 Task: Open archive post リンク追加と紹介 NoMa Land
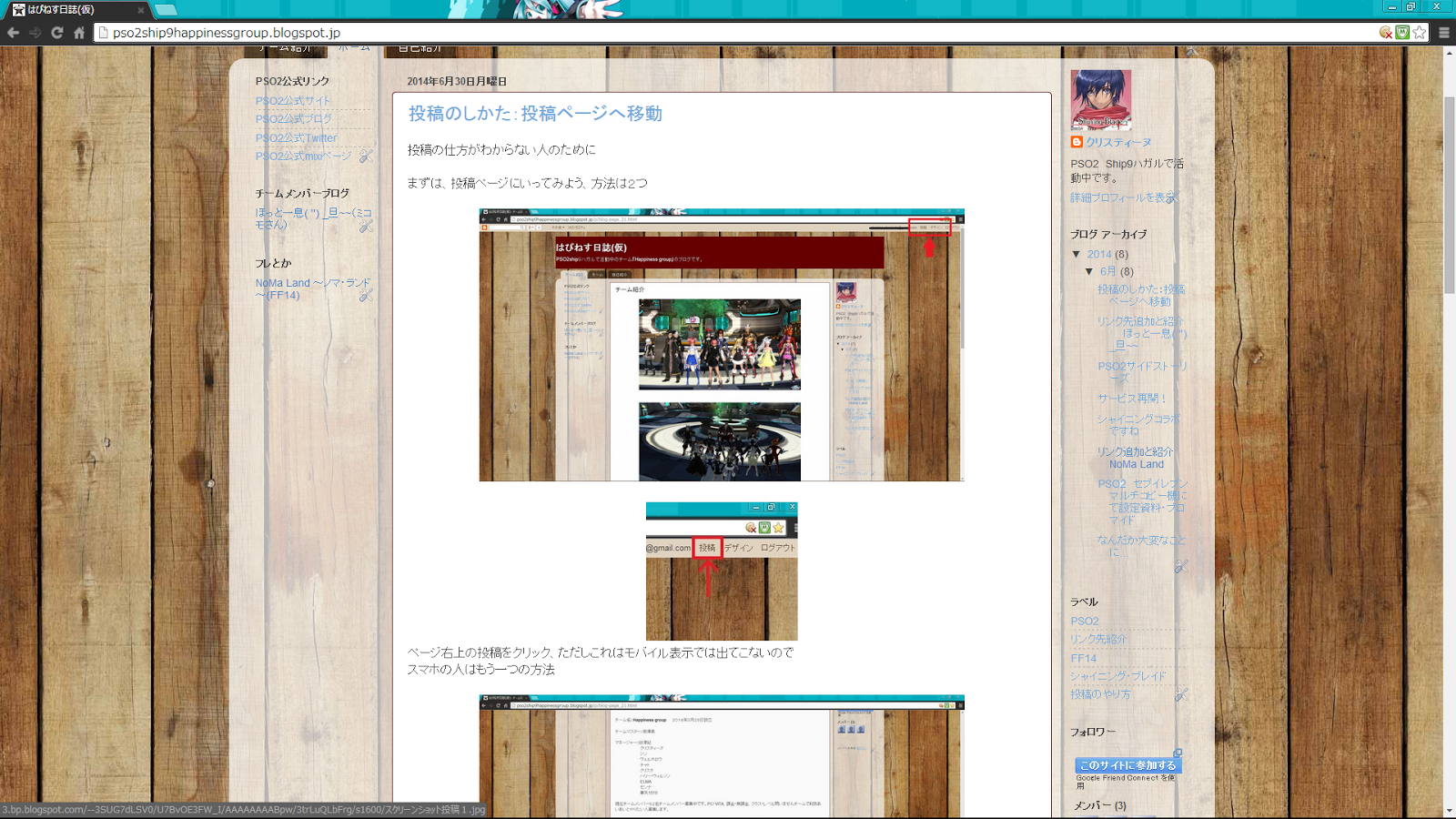1136,458
